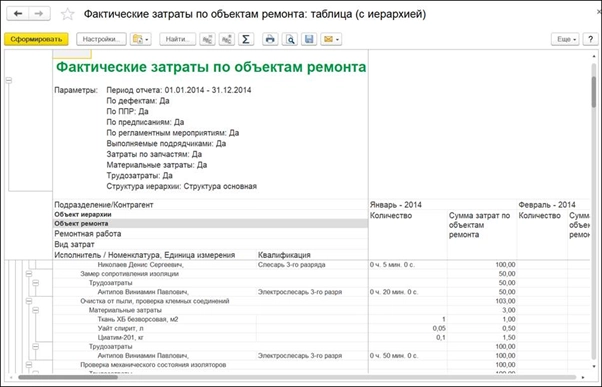Click the back navigation arrow
602x387 pixels.
(18, 14)
